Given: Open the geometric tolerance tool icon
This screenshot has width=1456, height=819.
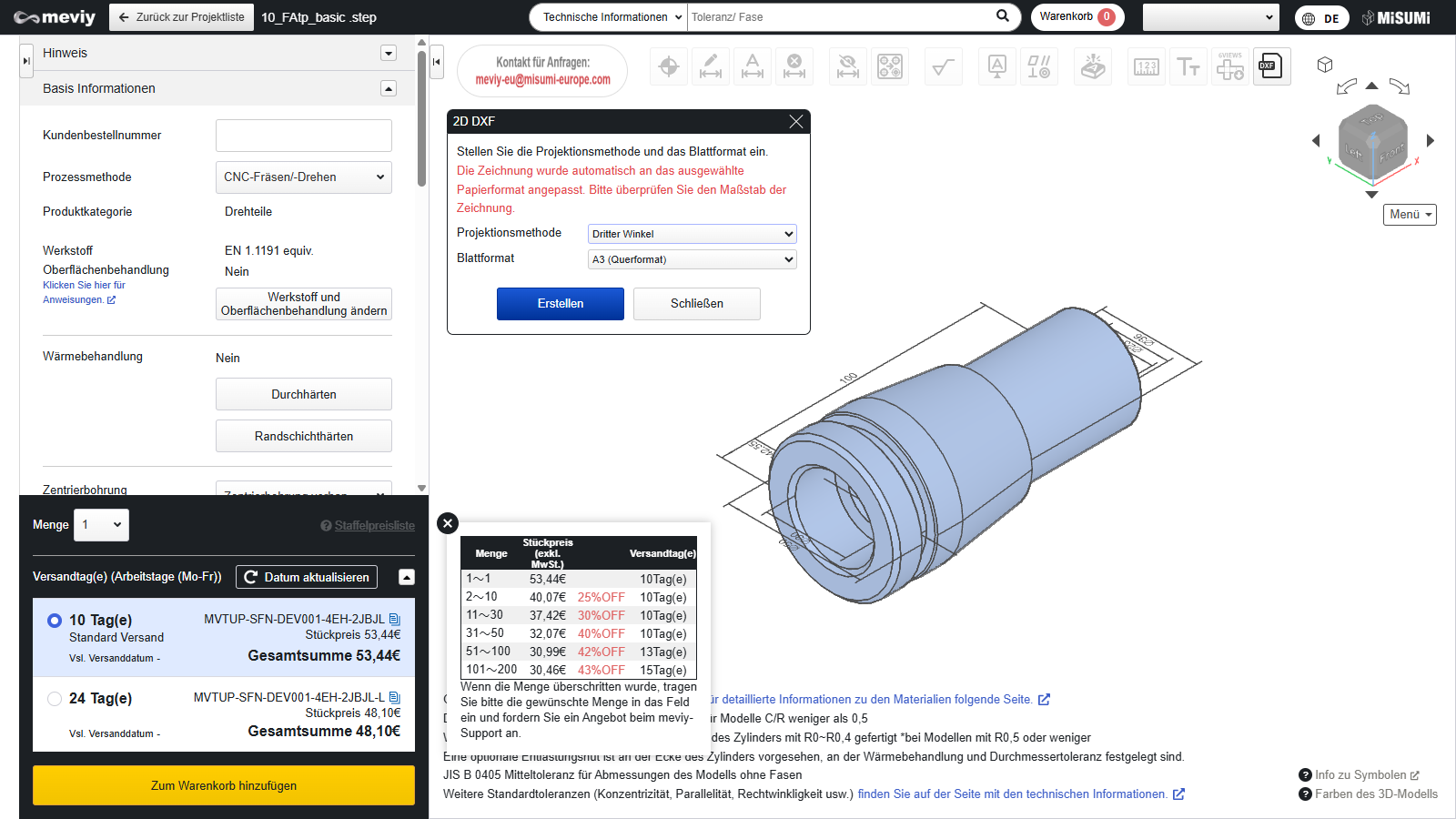Looking at the screenshot, I should 1038,66.
